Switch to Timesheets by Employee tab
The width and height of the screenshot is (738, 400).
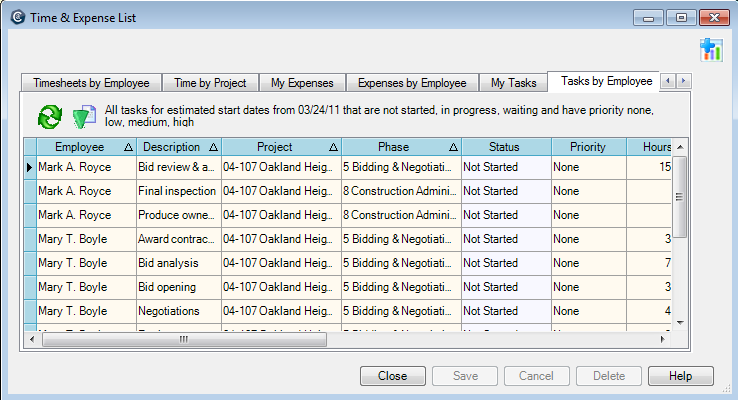point(91,83)
